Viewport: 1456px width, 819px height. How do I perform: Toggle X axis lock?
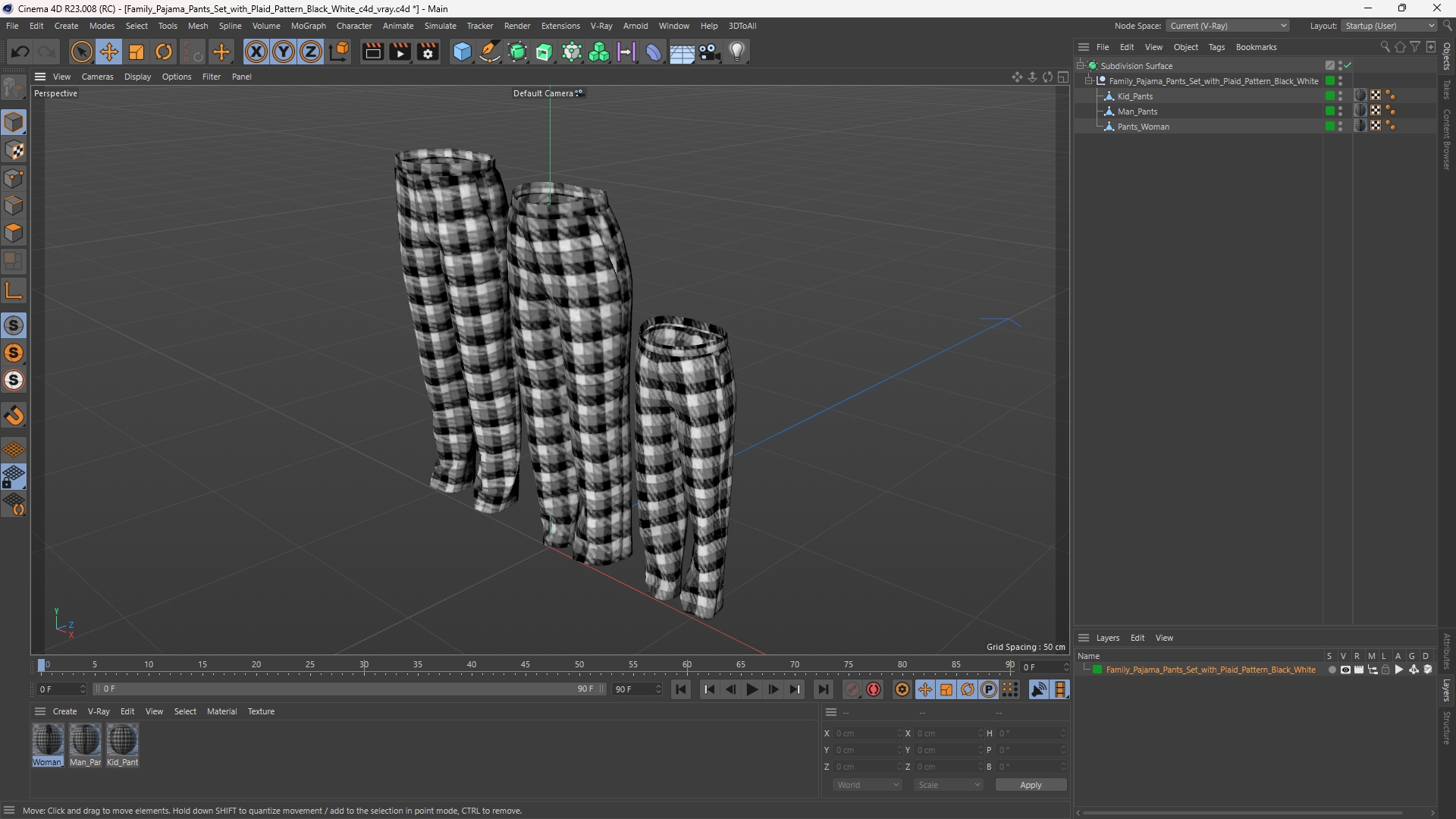(256, 52)
